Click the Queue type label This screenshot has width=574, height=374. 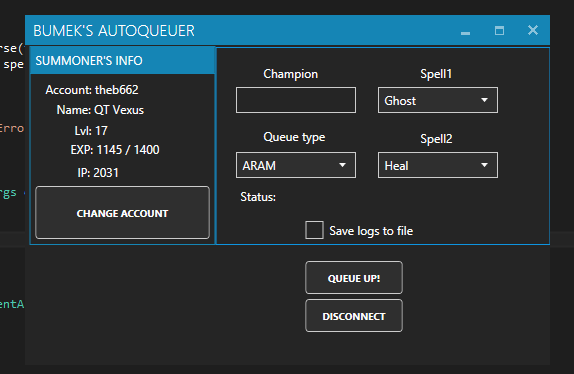click(294, 137)
